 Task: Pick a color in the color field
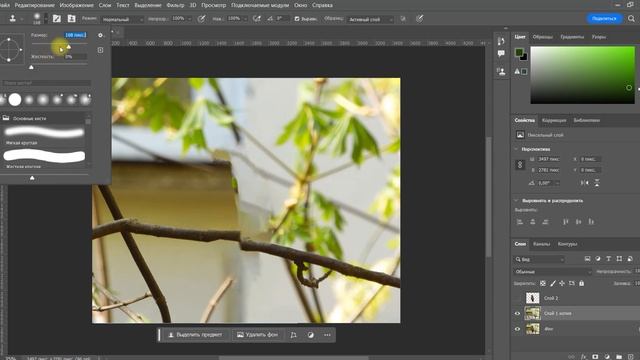(582, 75)
